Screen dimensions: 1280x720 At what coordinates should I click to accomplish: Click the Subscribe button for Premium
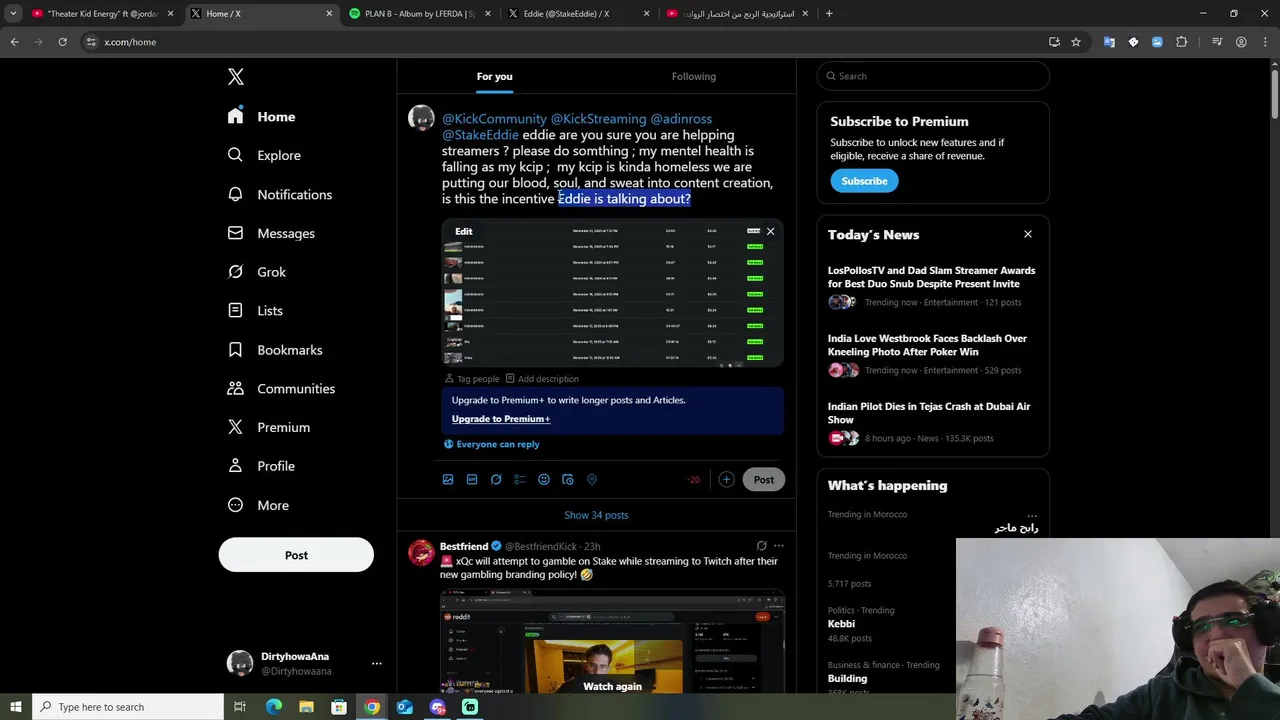pyautogui.click(x=864, y=181)
